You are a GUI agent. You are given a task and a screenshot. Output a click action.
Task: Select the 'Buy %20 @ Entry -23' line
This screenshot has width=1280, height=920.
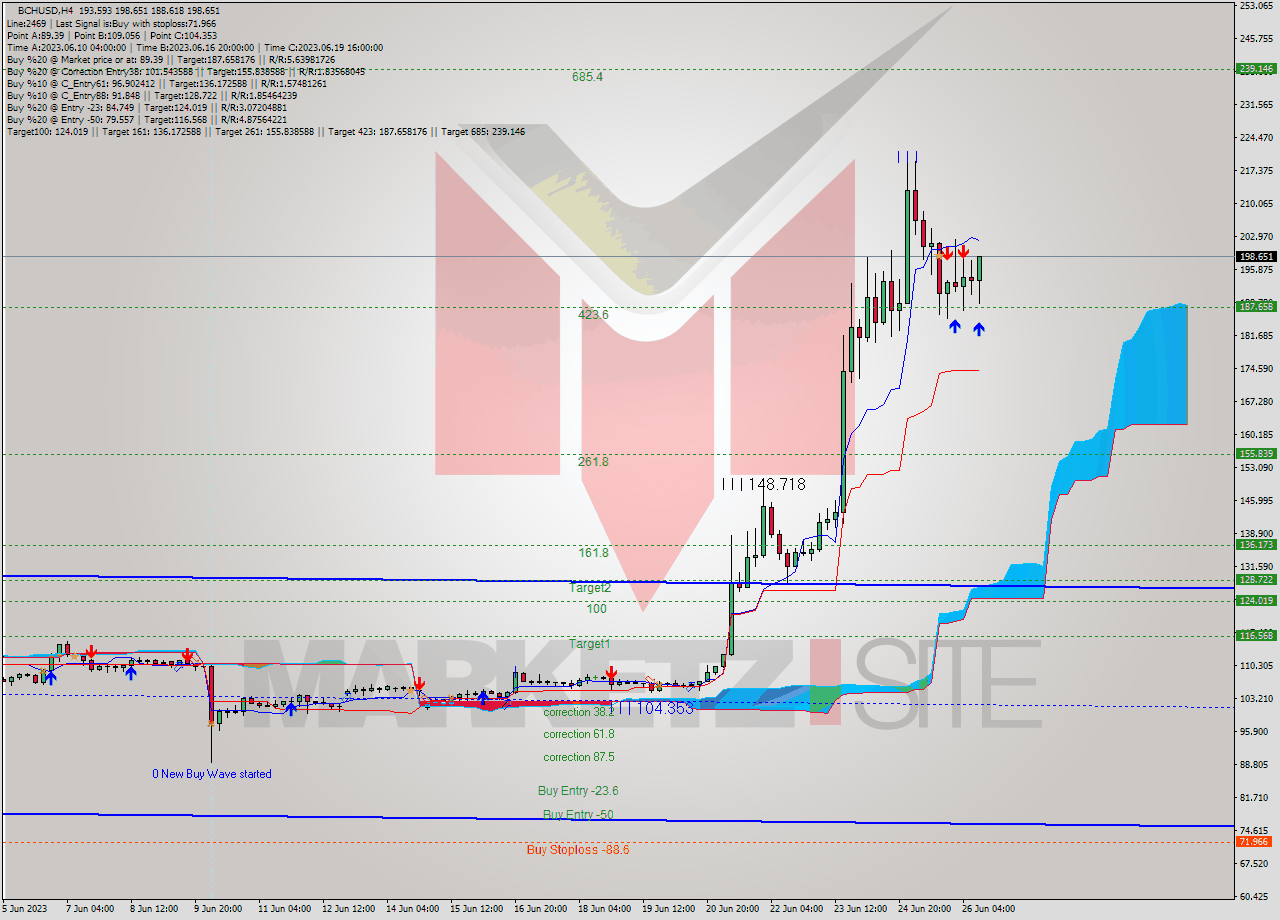(147, 108)
